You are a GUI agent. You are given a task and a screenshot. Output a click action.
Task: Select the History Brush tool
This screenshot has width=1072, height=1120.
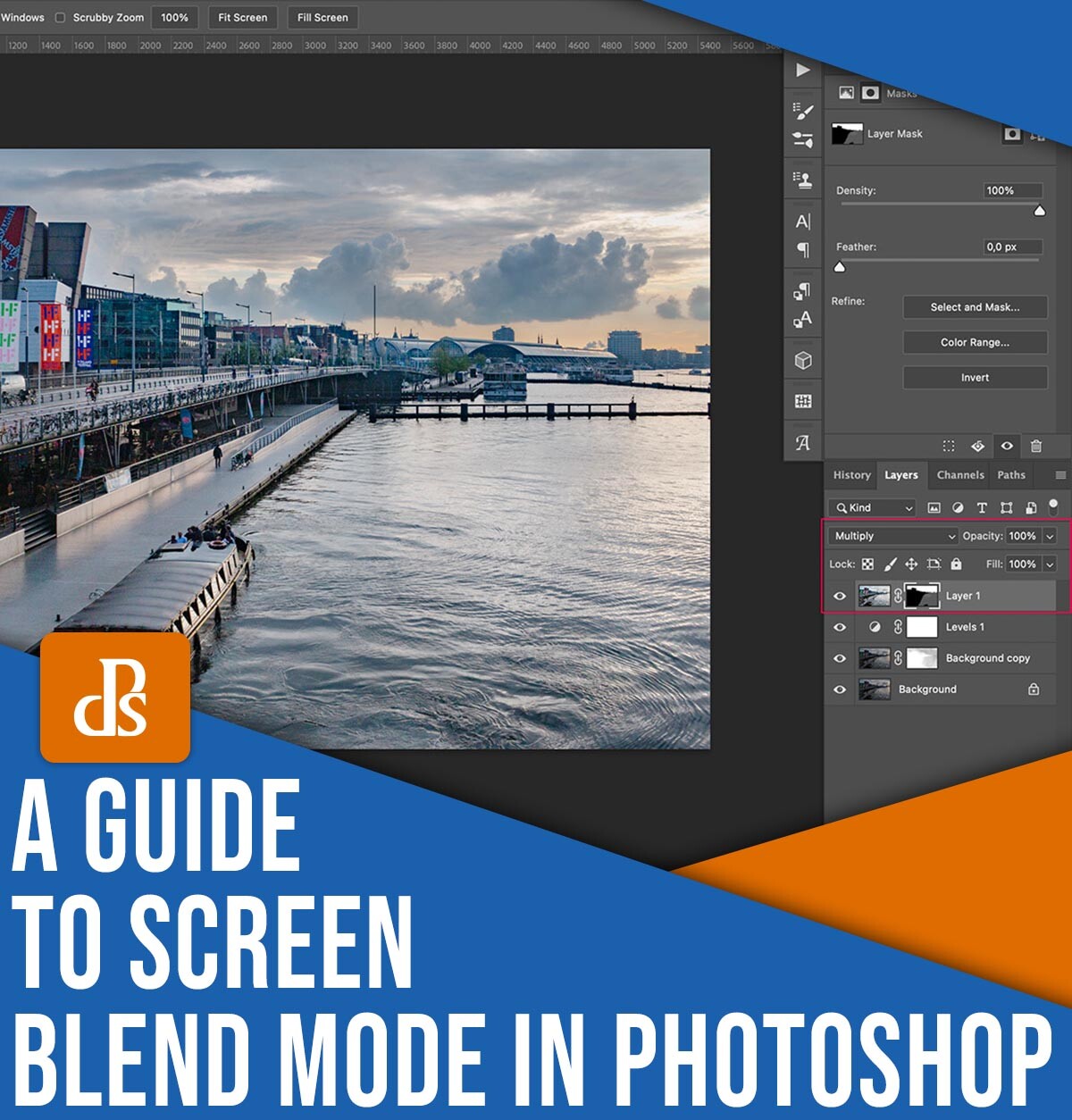click(x=801, y=110)
